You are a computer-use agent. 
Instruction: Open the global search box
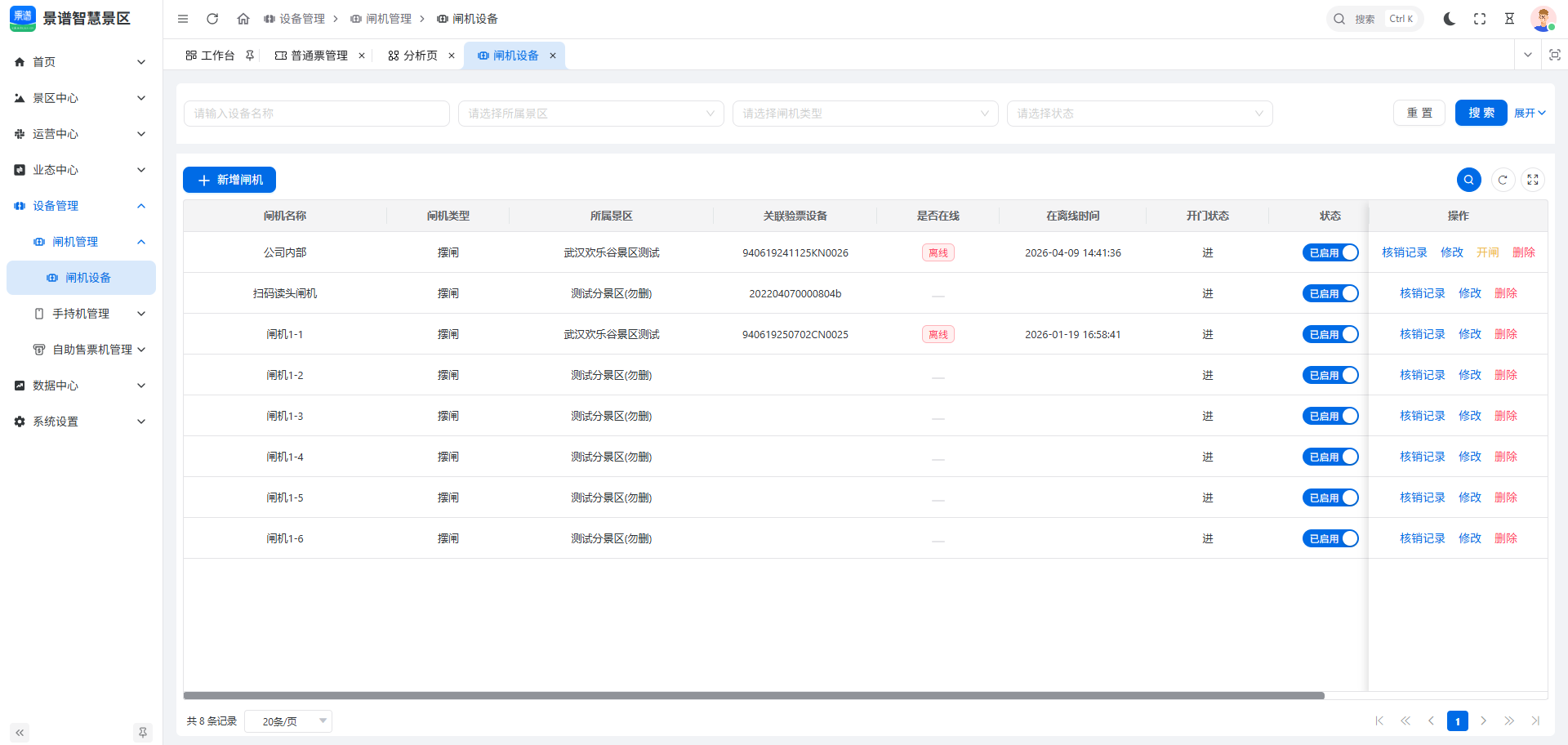1374,19
